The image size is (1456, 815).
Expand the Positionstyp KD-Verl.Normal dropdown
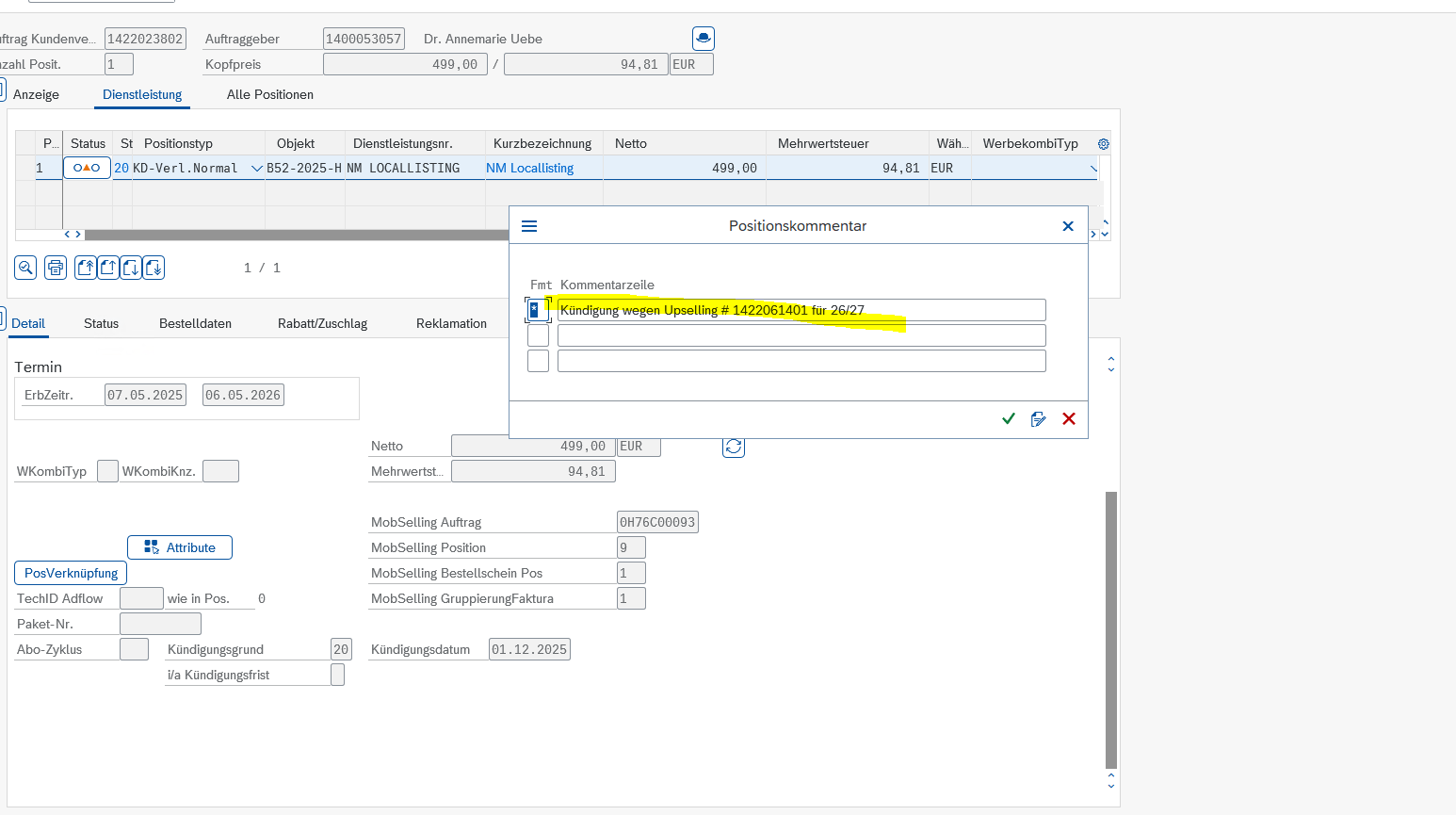click(256, 169)
